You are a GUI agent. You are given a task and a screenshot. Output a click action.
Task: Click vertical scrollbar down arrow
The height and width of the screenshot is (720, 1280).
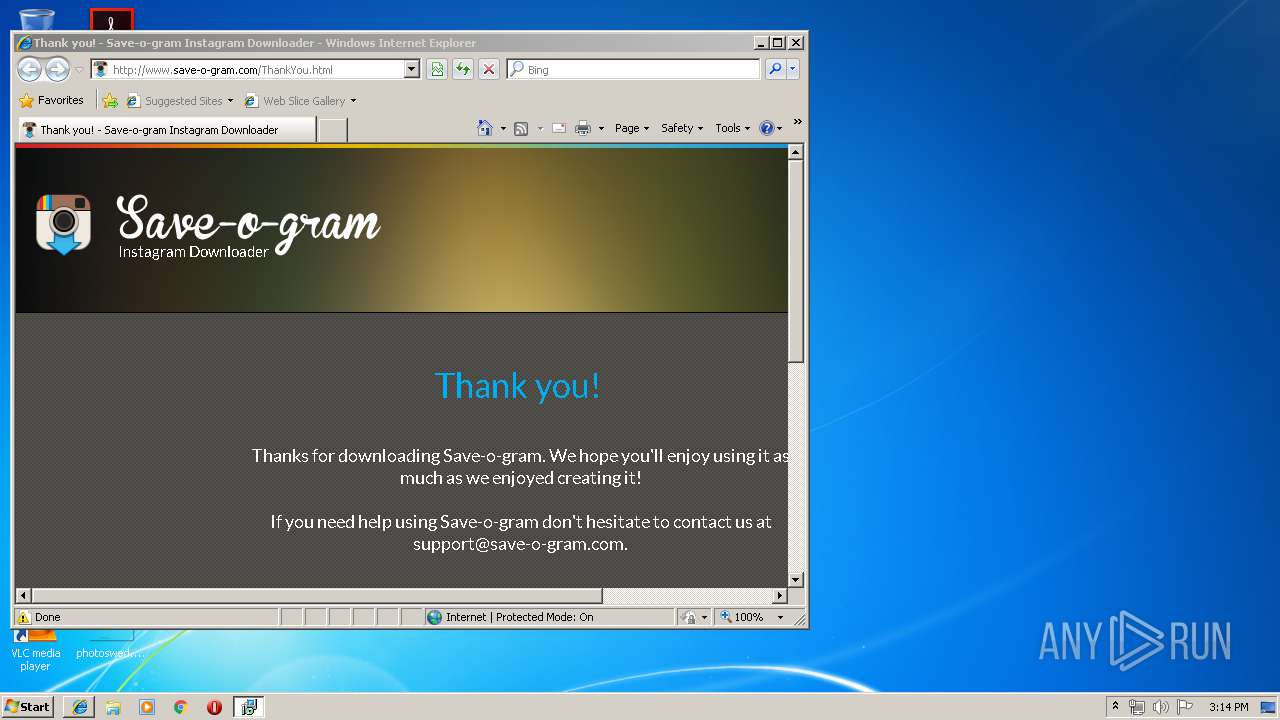pyautogui.click(x=796, y=579)
